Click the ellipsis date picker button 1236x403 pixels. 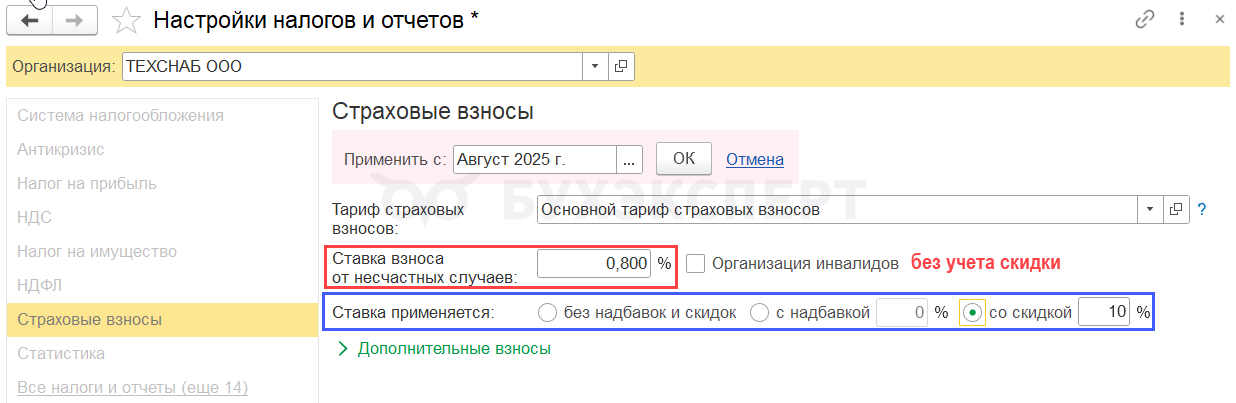coord(629,159)
